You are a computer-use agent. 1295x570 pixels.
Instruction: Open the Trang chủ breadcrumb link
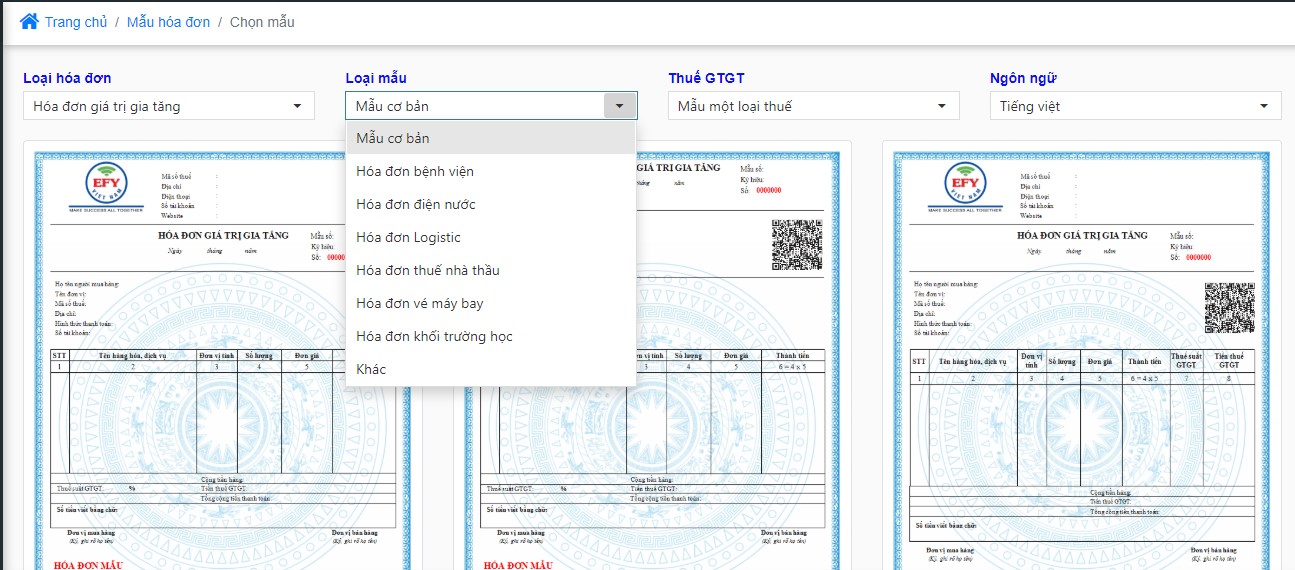coord(76,22)
